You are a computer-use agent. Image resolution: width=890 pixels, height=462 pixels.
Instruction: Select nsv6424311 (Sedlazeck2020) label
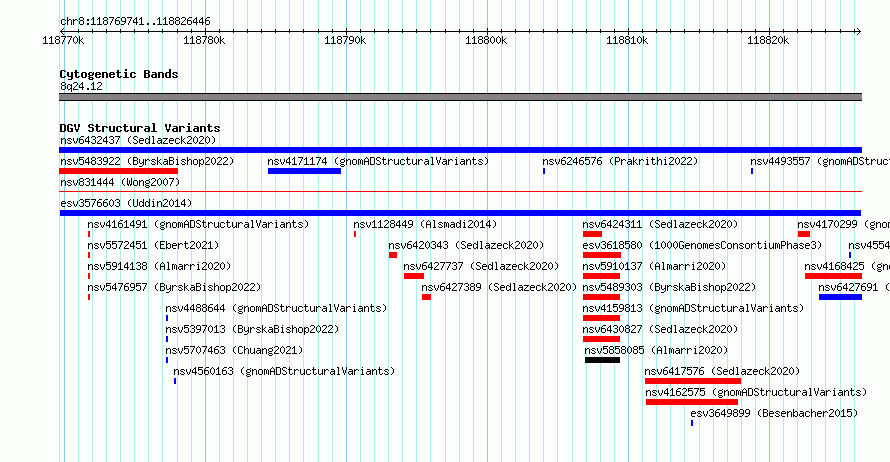coord(660,224)
